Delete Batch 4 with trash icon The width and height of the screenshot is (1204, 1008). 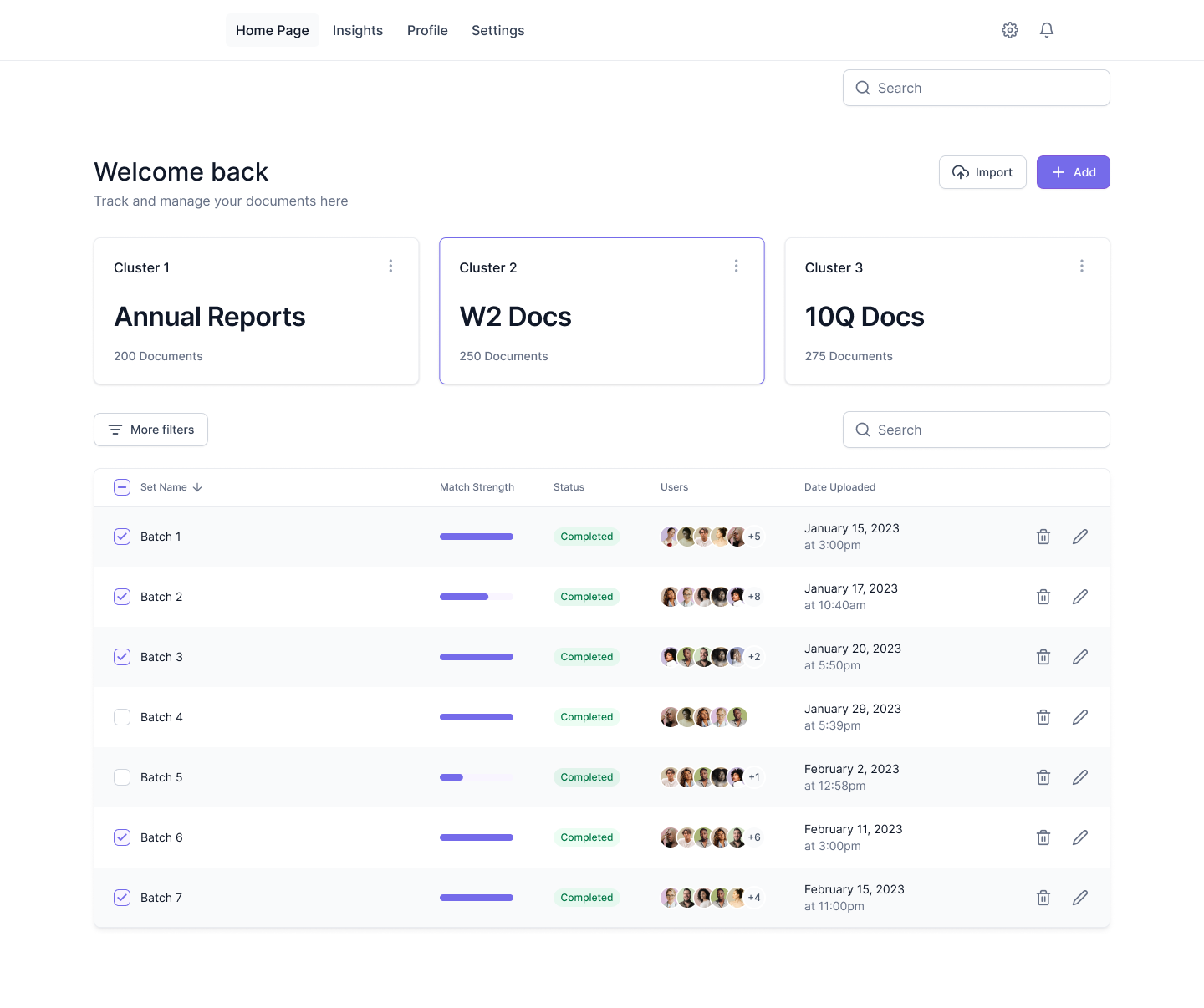click(x=1043, y=717)
